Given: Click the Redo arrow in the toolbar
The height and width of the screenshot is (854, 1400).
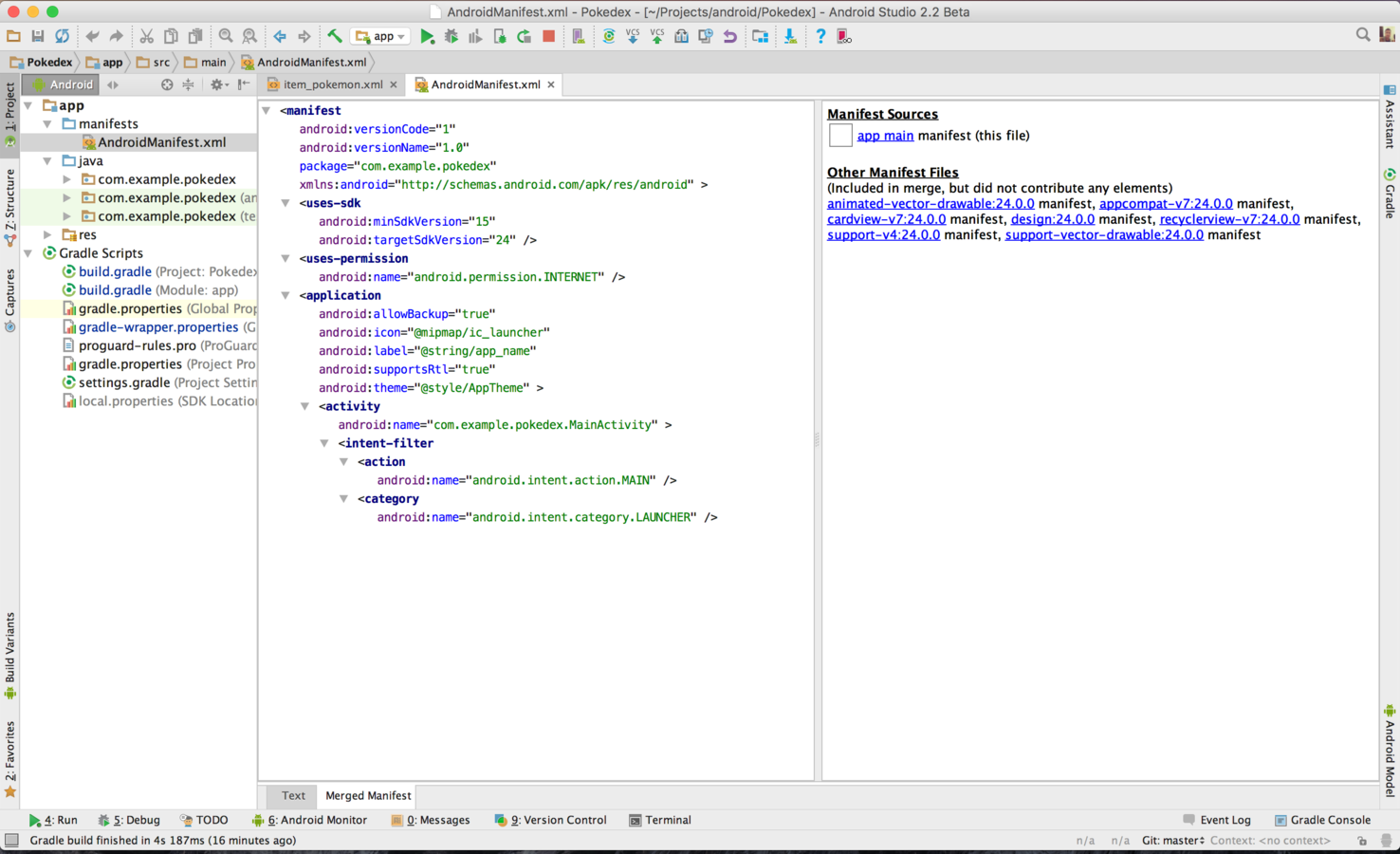Looking at the screenshot, I should click(116, 36).
